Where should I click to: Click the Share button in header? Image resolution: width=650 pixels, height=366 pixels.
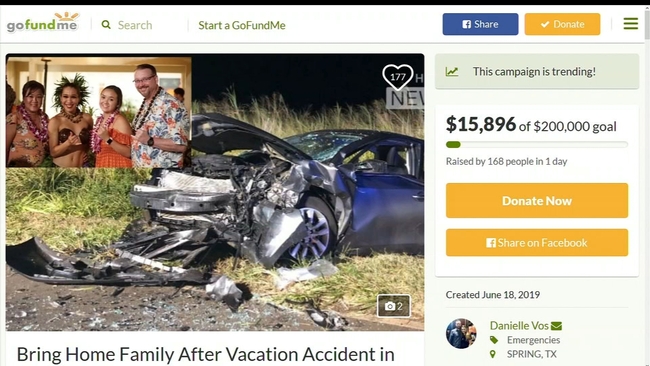[480, 24]
